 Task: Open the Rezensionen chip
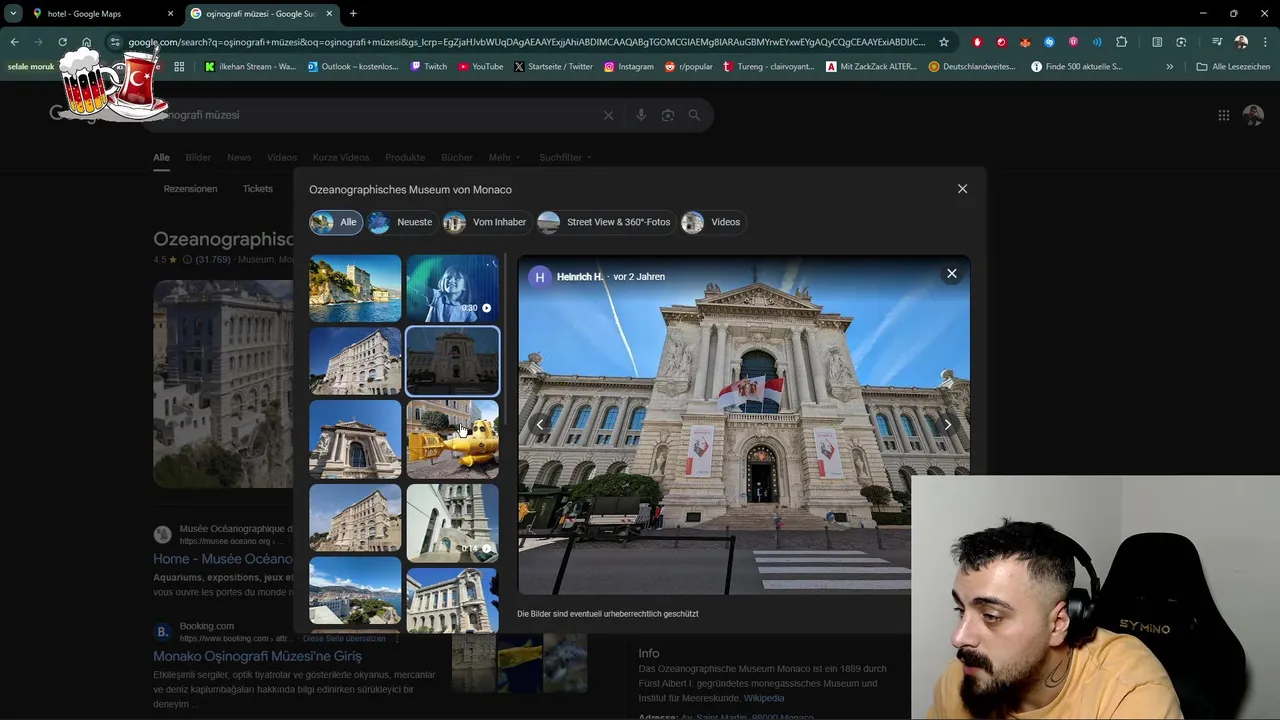(x=190, y=189)
